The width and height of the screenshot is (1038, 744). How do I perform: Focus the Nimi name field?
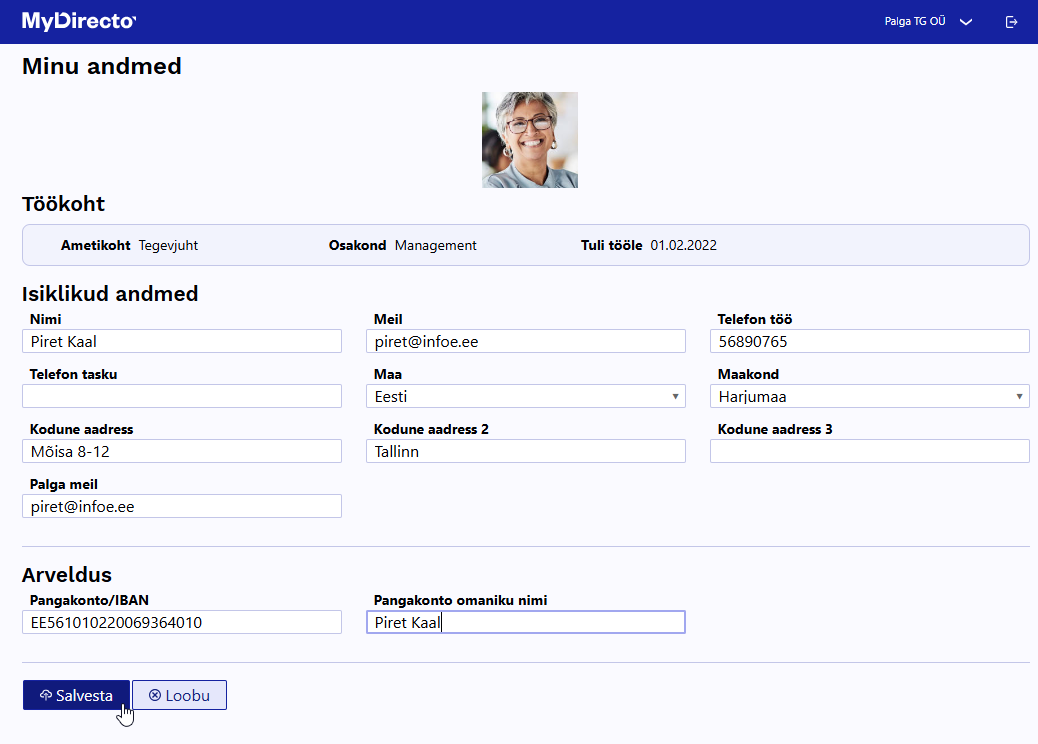click(182, 342)
